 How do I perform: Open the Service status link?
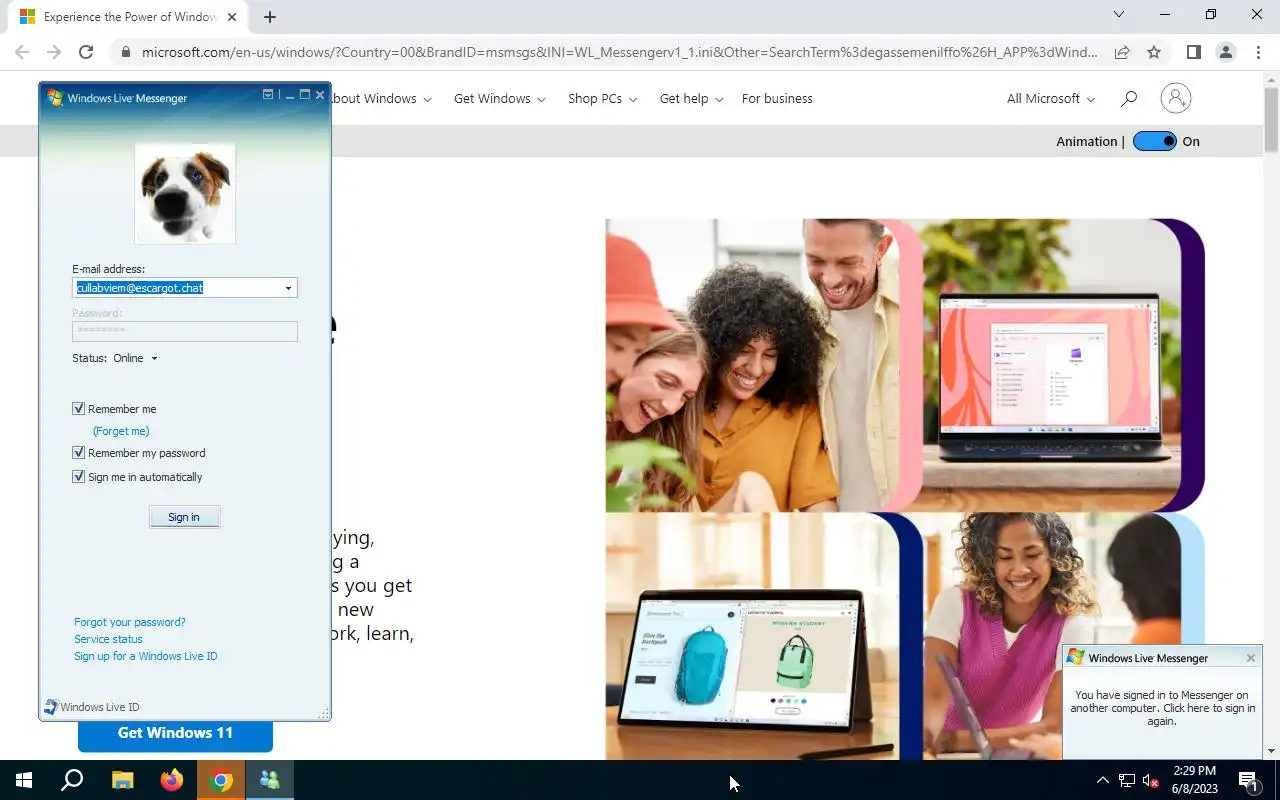pyautogui.click(x=108, y=639)
